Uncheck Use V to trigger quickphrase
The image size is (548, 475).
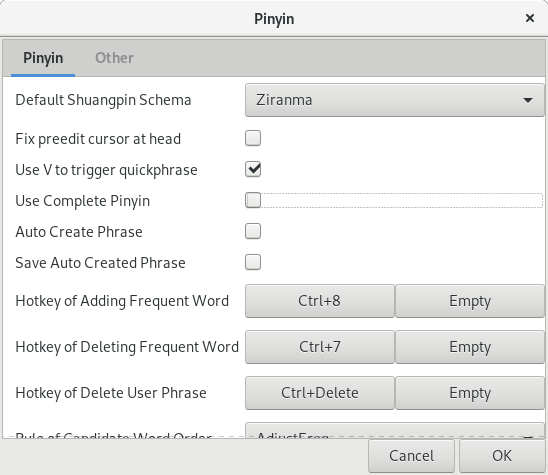[253, 169]
